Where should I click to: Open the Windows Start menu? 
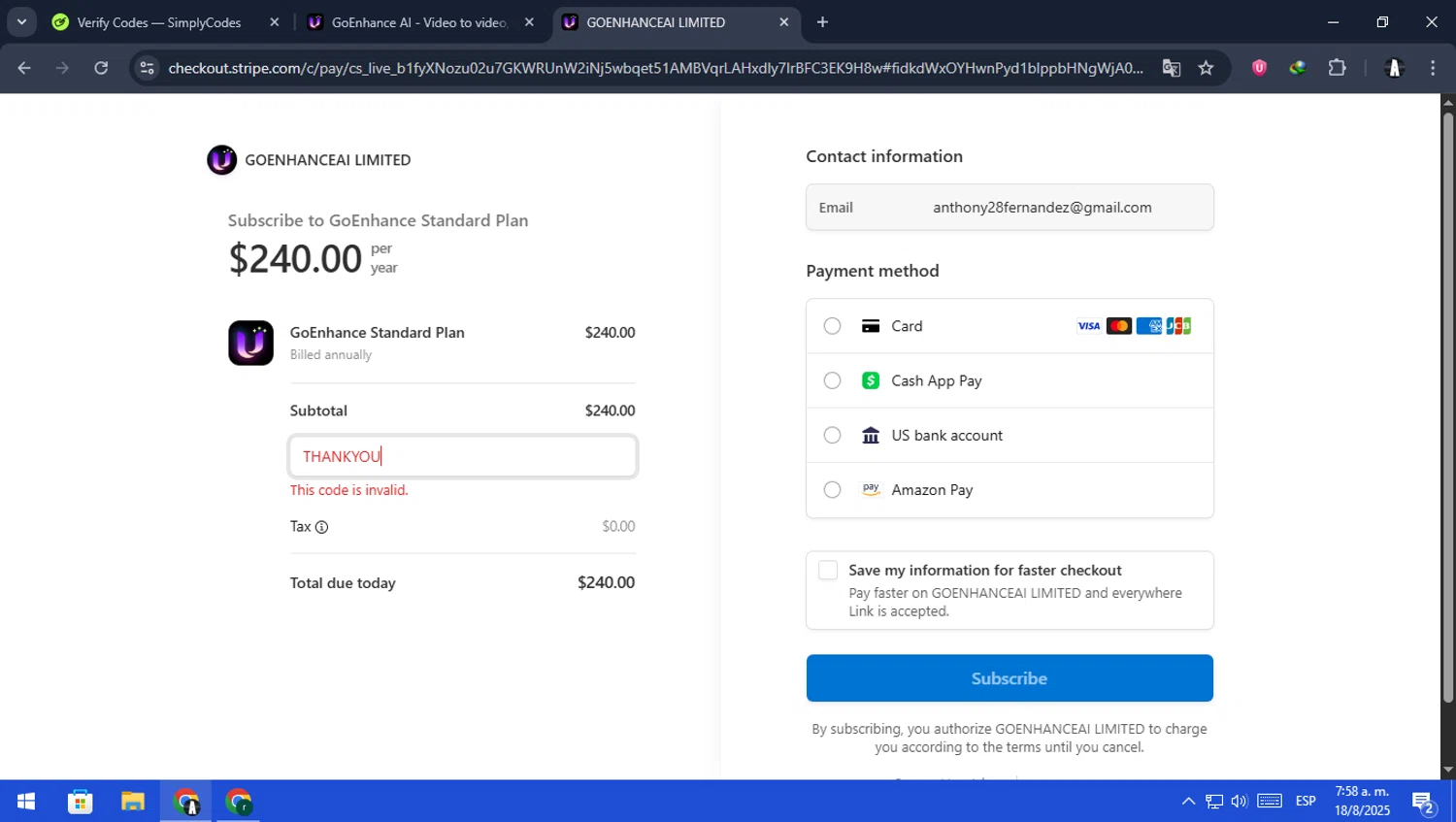(x=26, y=802)
